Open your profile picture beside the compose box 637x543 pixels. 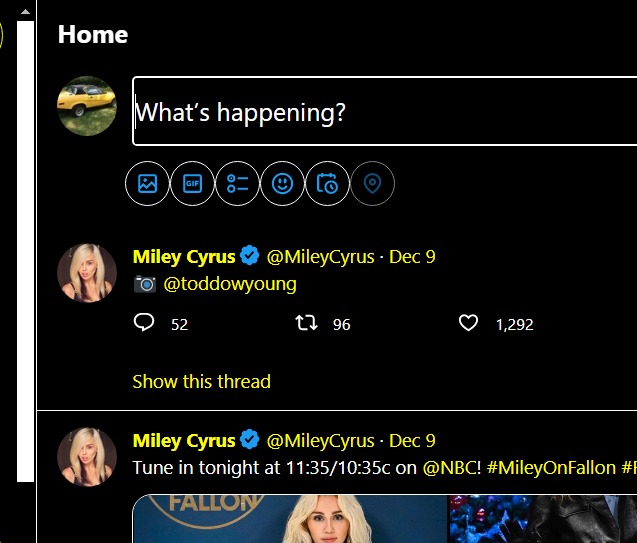pyautogui.click(x=86, y=106)
